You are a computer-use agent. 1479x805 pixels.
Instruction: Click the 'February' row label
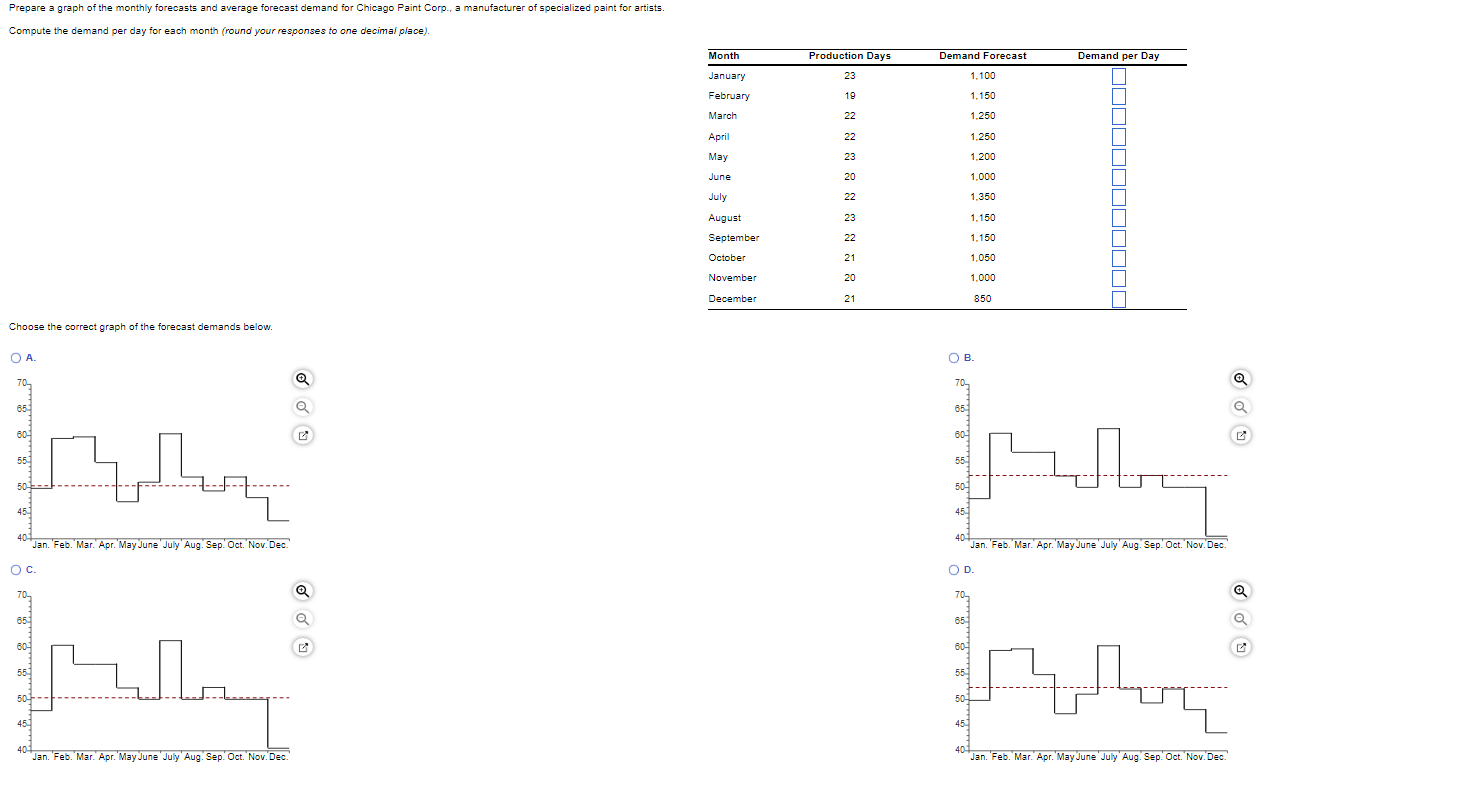click(728, 96)
